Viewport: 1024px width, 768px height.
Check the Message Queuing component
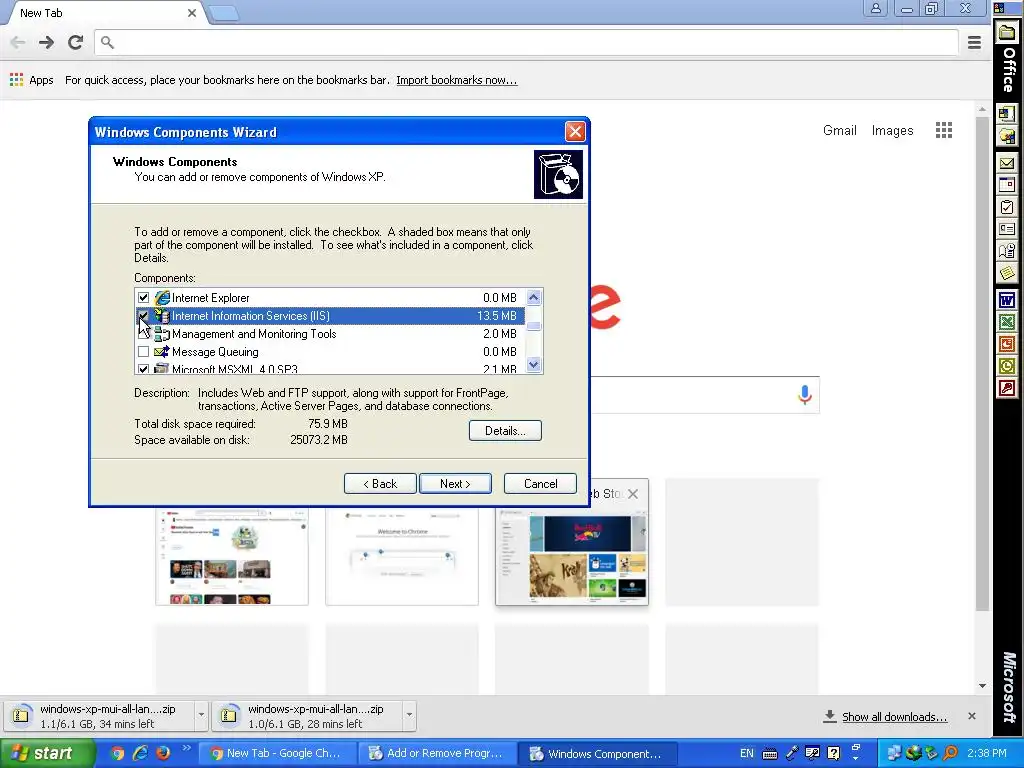coord(143,352)
